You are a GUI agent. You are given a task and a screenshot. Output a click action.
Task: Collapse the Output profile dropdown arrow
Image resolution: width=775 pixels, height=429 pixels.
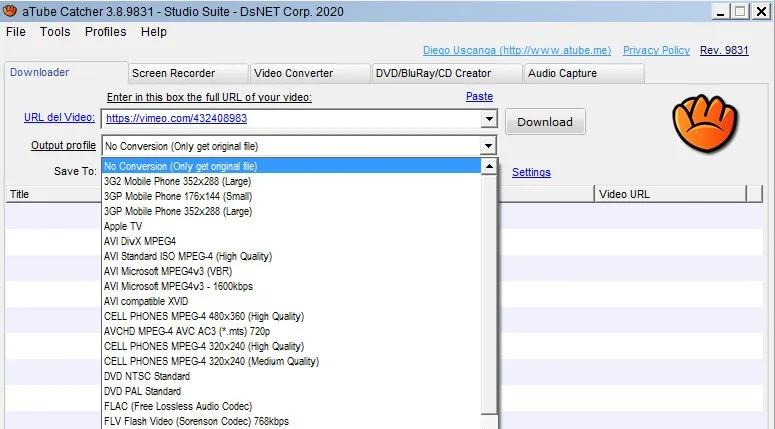489,146
